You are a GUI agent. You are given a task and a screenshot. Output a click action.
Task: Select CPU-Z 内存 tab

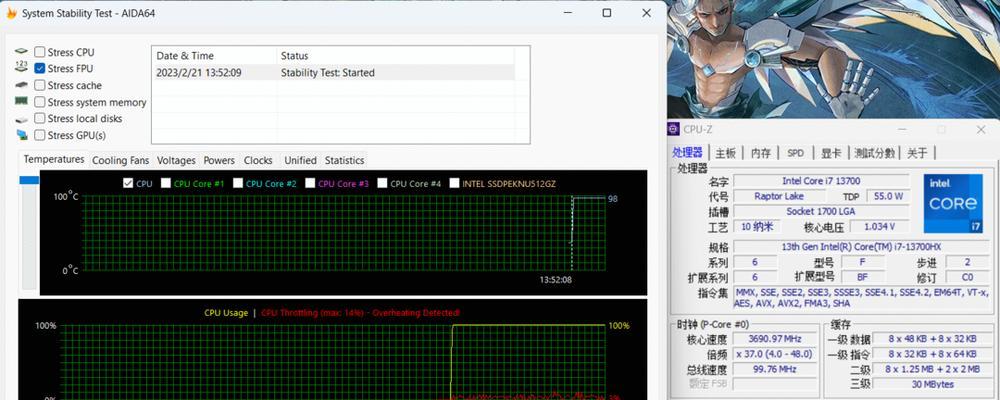[761, 153]
